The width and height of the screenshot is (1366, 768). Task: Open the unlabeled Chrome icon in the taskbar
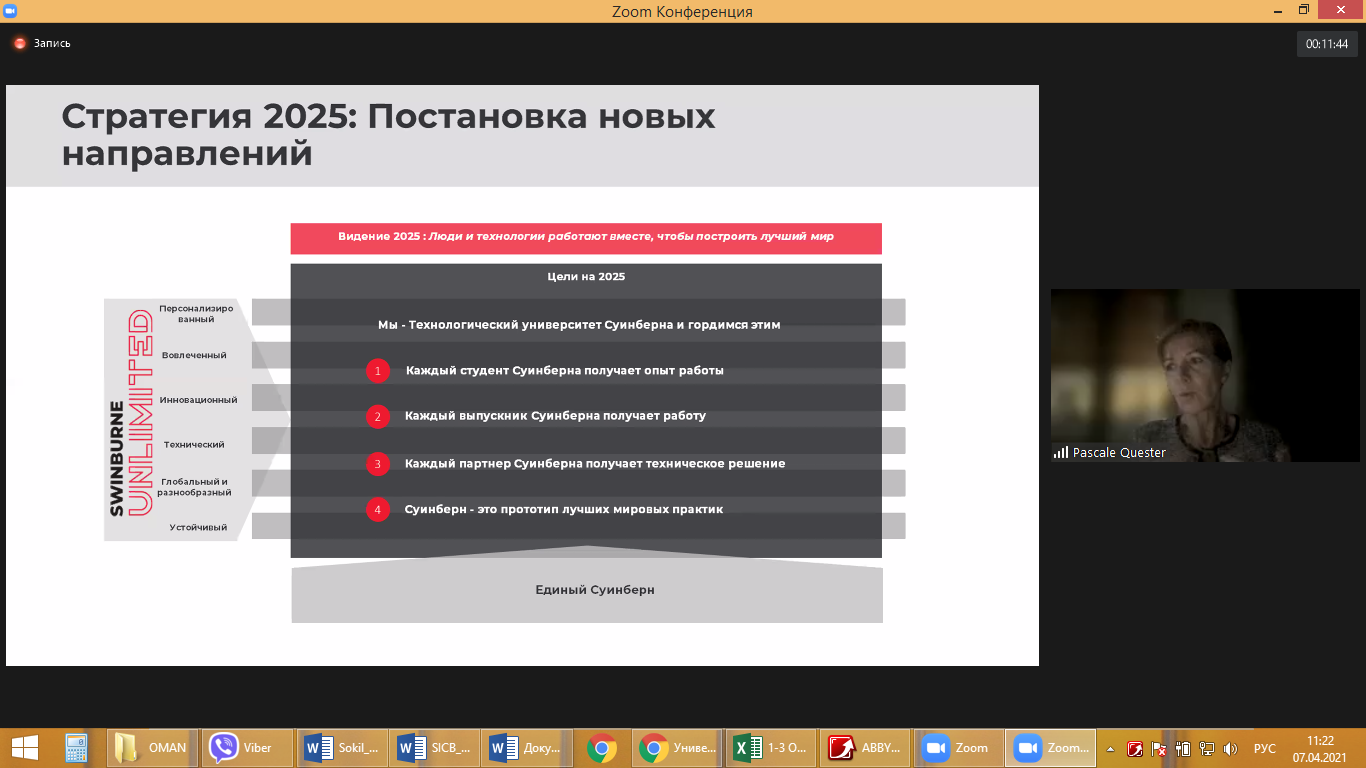(602, 748)
